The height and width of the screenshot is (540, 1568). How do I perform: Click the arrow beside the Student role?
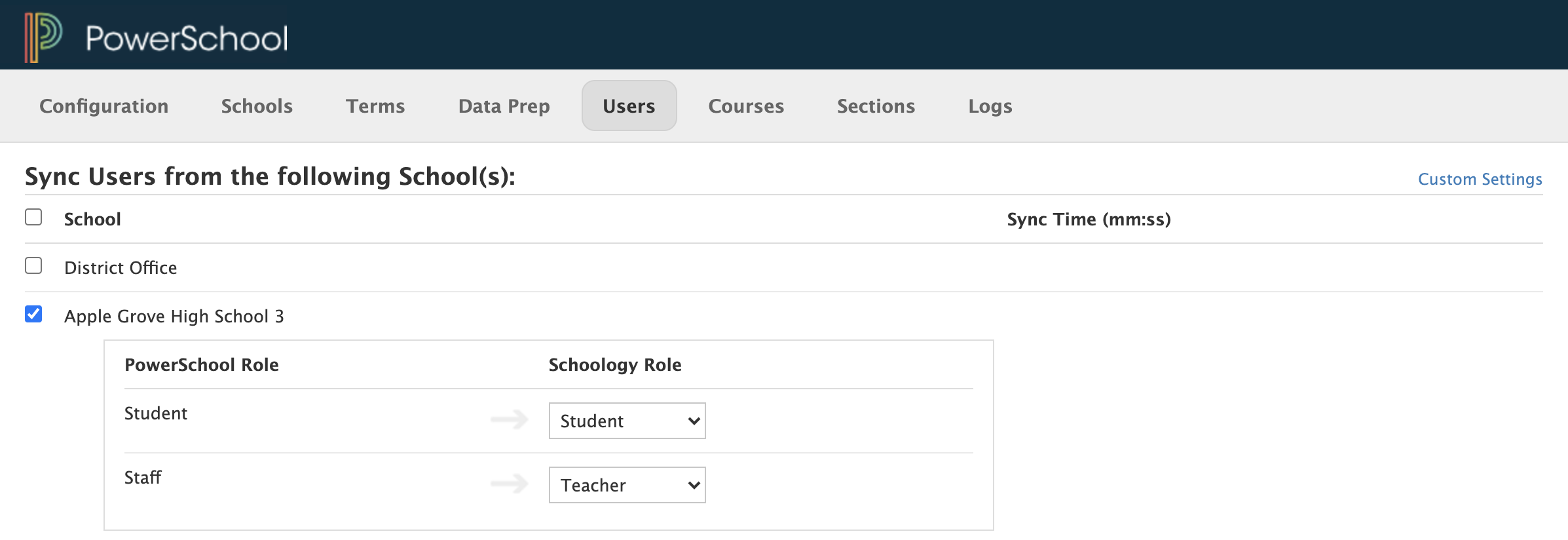click(x=509, y=419)
